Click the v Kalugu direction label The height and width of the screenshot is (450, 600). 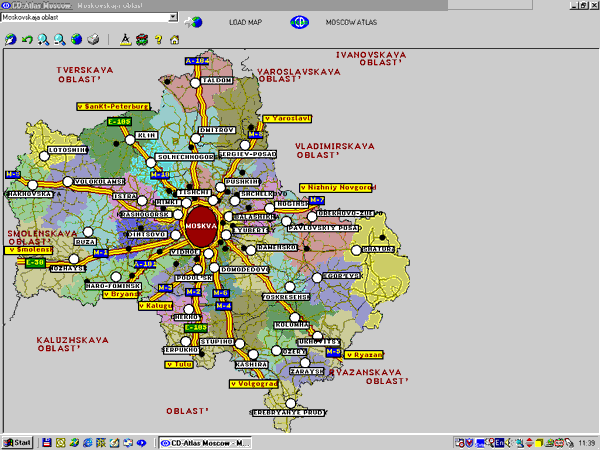pos(155,306)
